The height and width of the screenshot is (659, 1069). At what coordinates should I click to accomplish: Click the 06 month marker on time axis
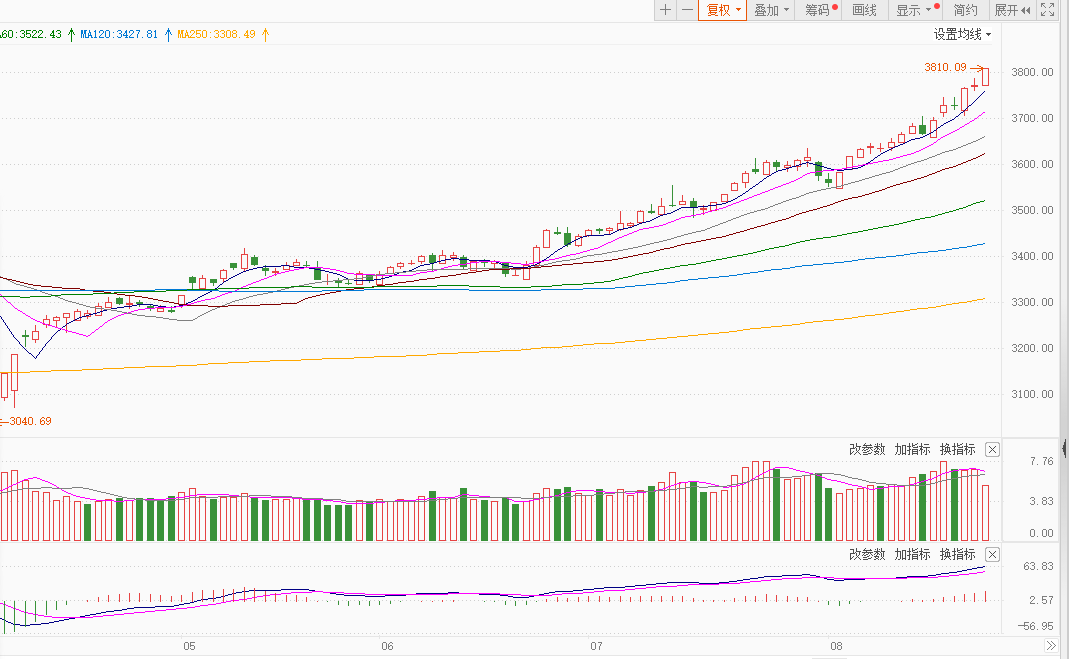click(x=387, y=646)
